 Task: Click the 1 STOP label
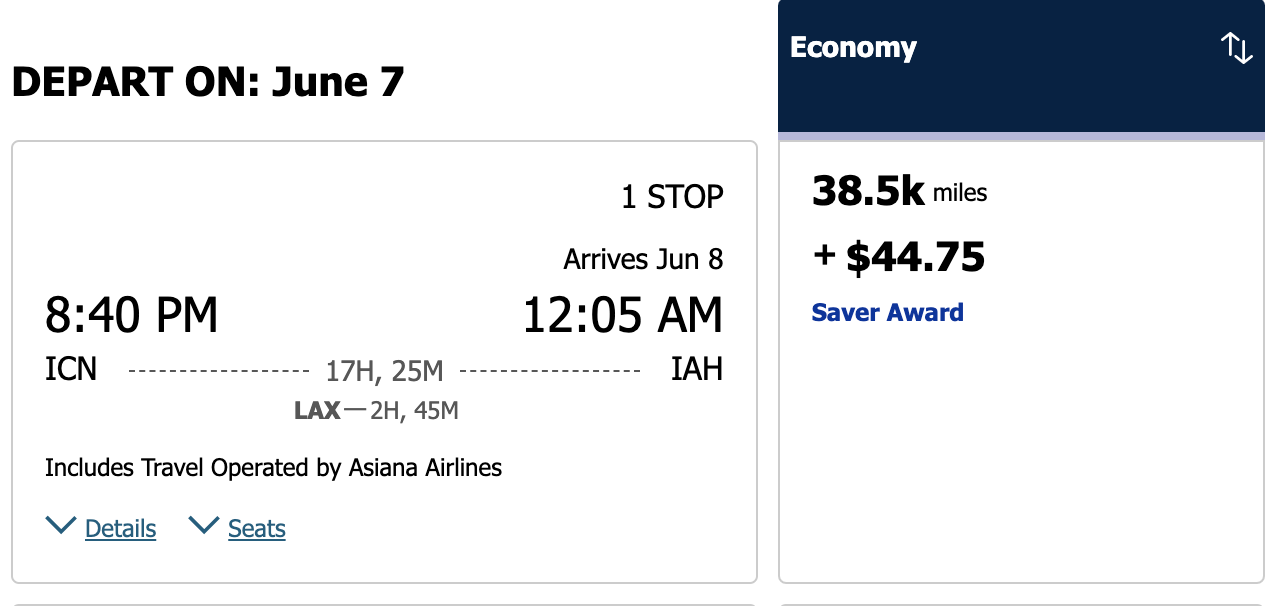click(672, 197)
